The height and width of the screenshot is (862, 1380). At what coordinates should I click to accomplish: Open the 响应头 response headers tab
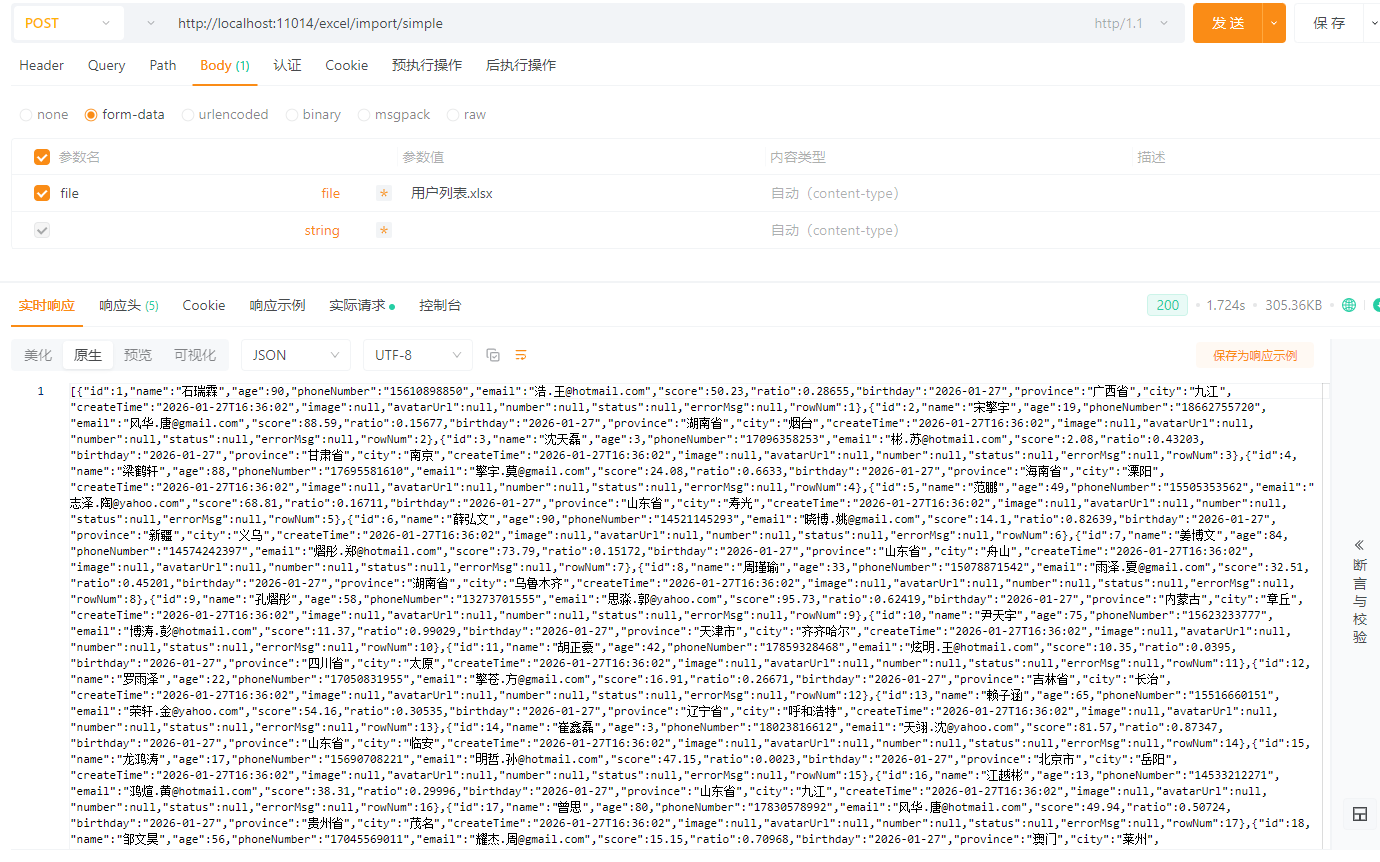pyautogui.click(x=128, y=305)
